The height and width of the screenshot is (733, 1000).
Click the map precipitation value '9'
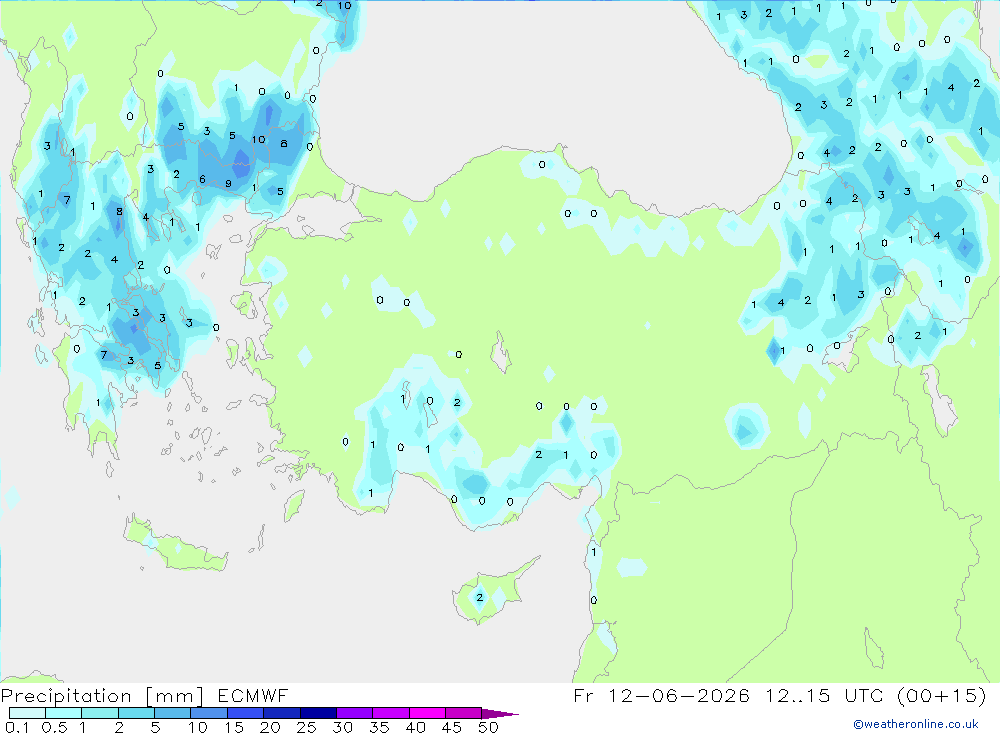[228, 184]
